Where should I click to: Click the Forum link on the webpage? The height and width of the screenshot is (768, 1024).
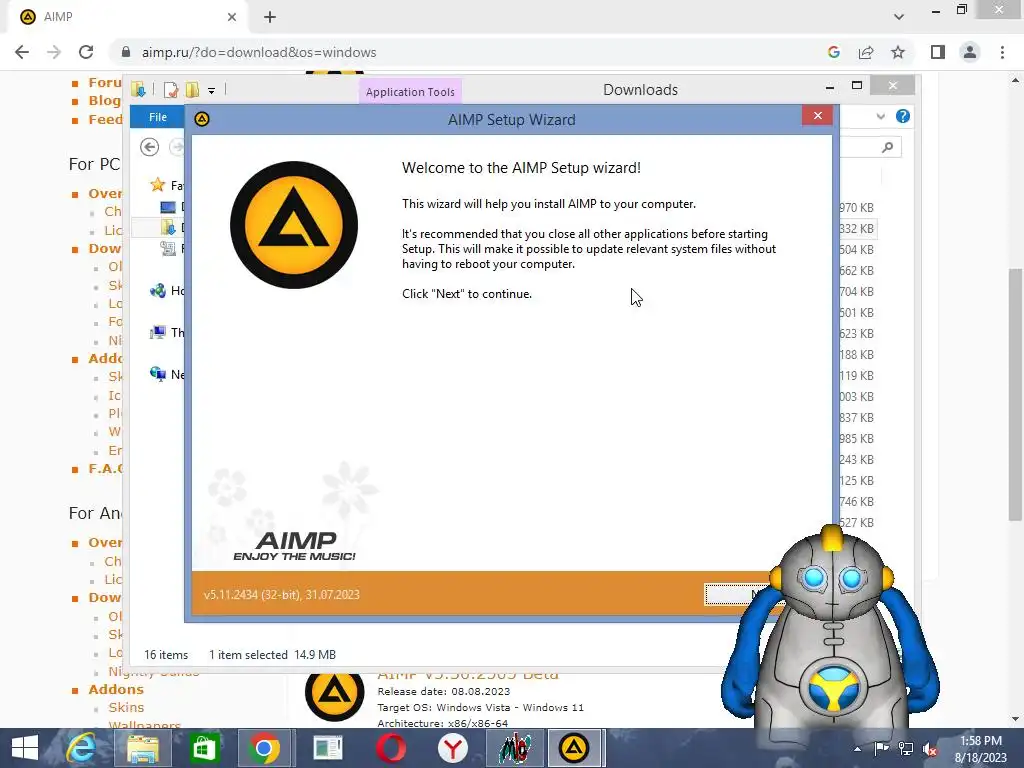[104, 82]
